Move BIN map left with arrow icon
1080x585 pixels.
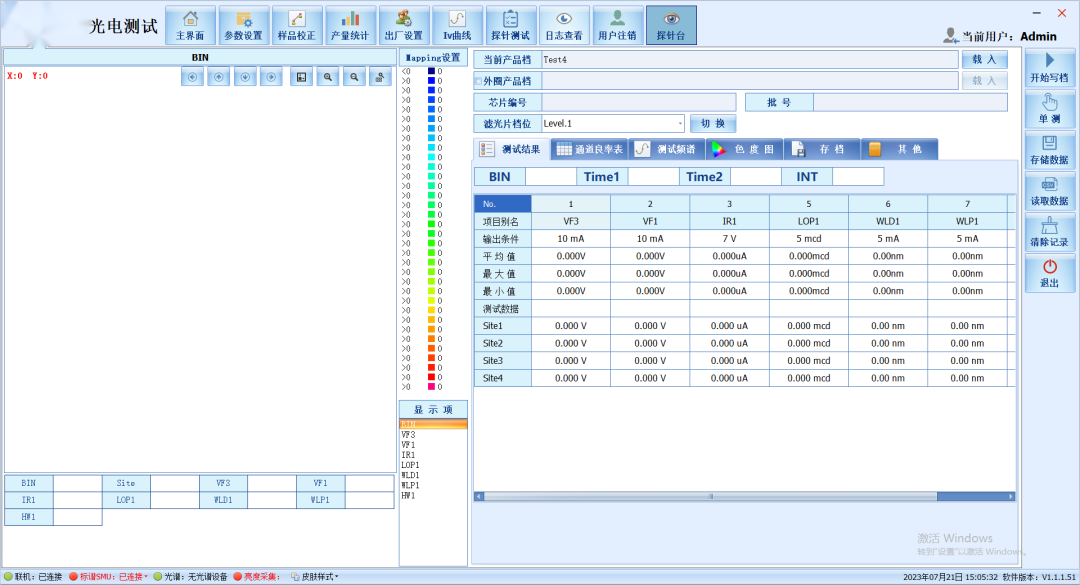pos(192,77)
